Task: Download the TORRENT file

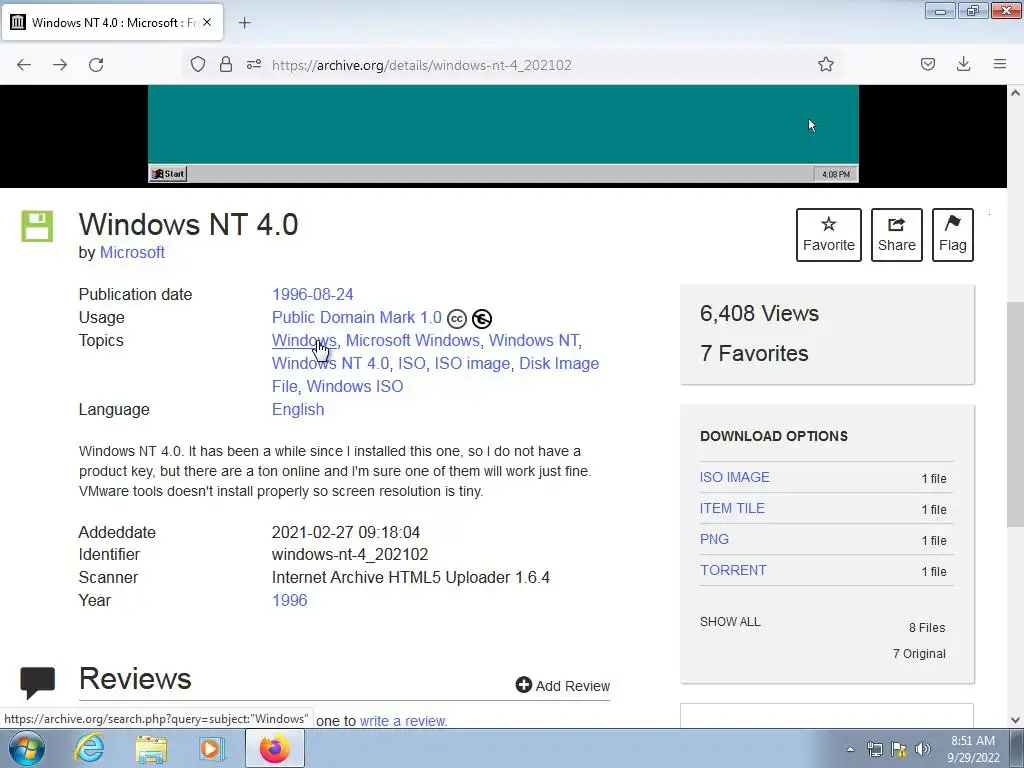Action: pyautogui.click(x=733, y=570)
